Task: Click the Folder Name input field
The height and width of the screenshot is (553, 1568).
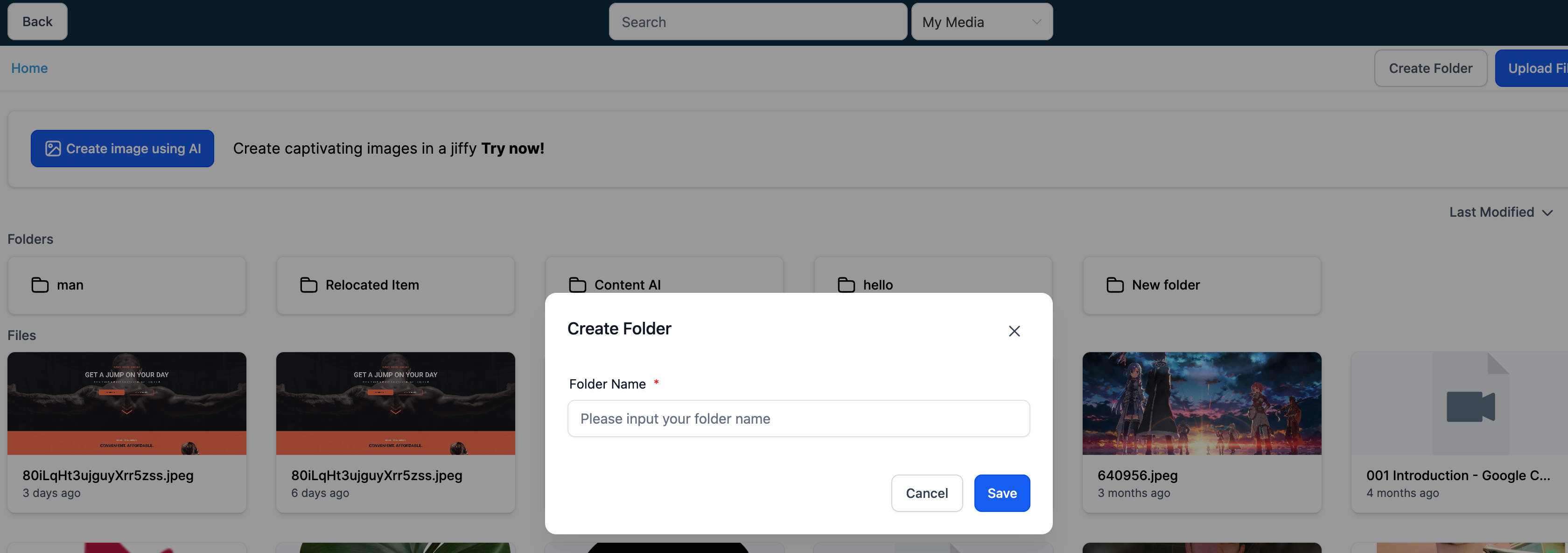Action: (x=798, y=418)
